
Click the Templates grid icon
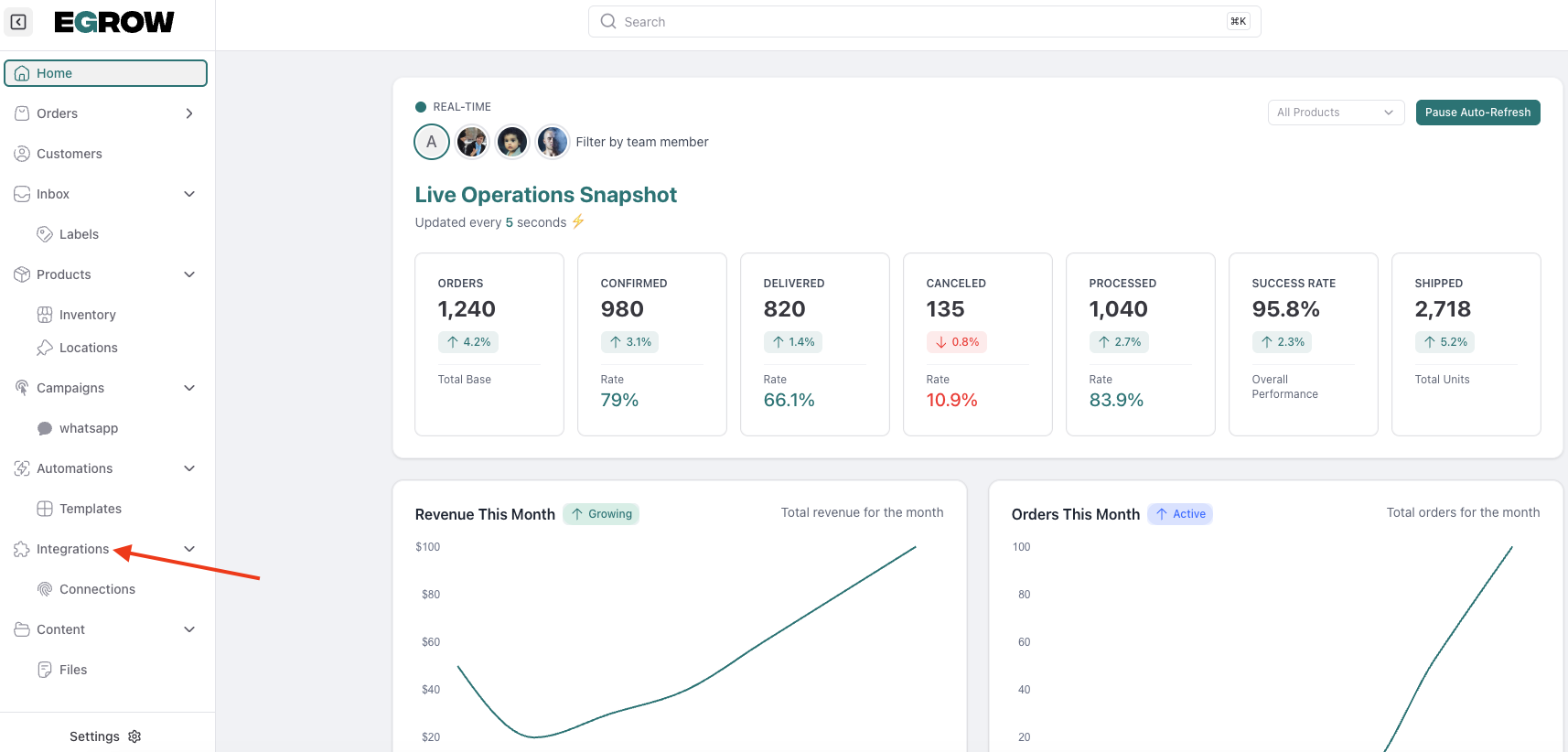(44, 509)
